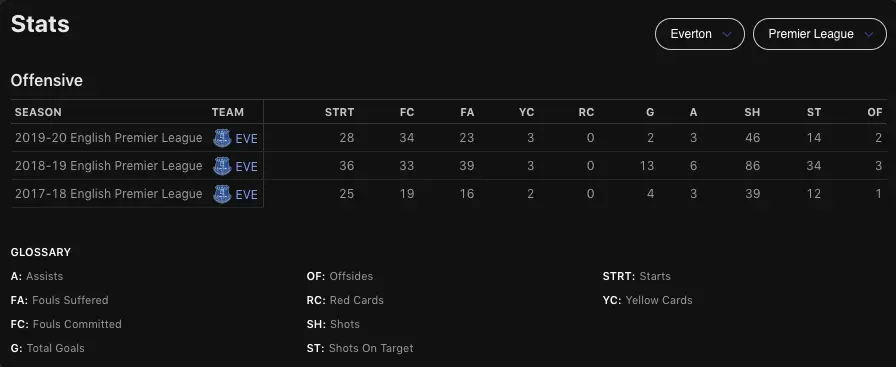
Task: Click the 13 goals value for 2018-19
Action: coord(646,166)
